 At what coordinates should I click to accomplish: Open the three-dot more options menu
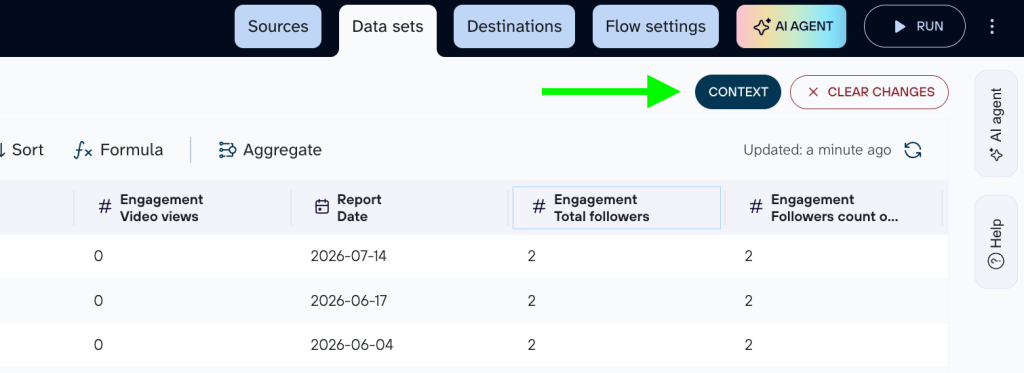tap(992, 27)
